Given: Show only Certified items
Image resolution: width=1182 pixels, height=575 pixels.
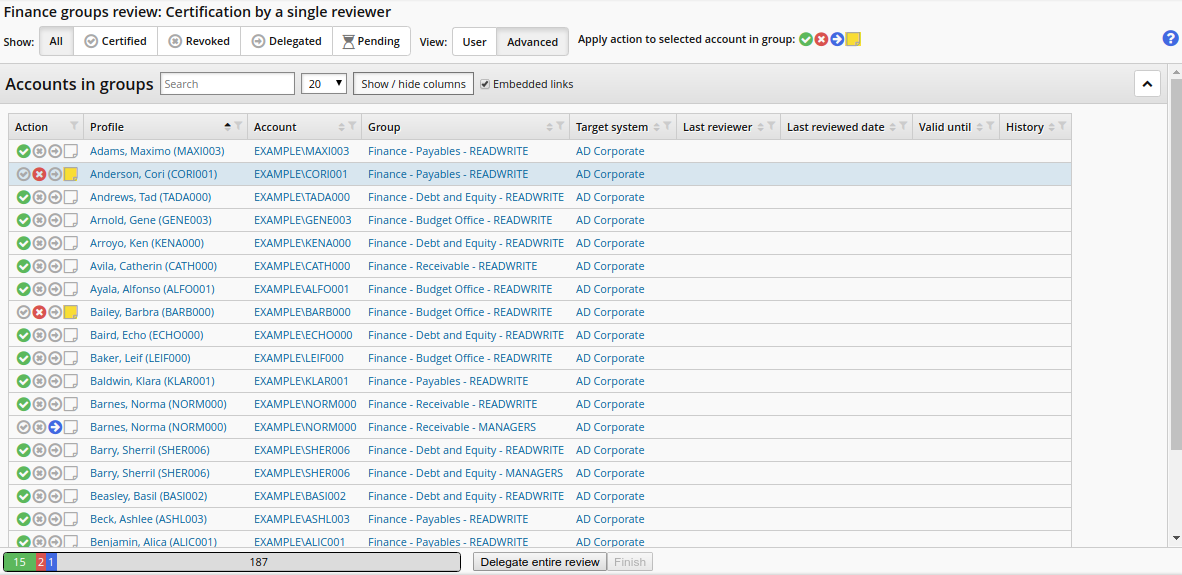Looking at the screenshot, I should (115, 41).
